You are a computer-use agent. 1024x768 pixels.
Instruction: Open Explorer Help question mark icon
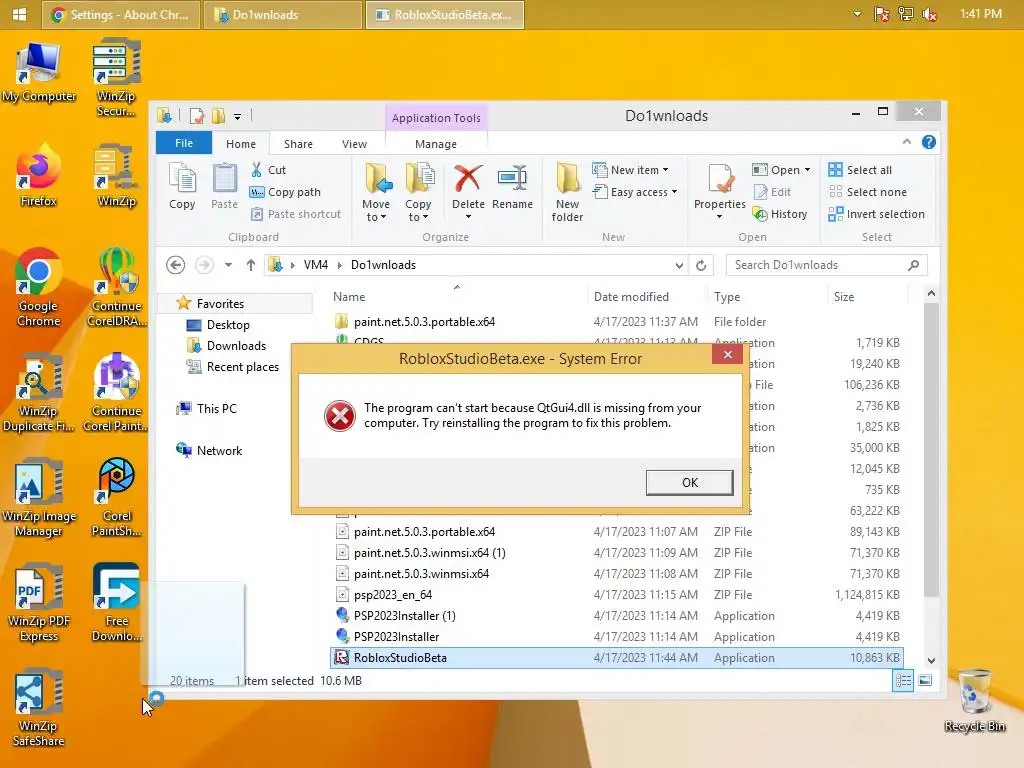929,142
